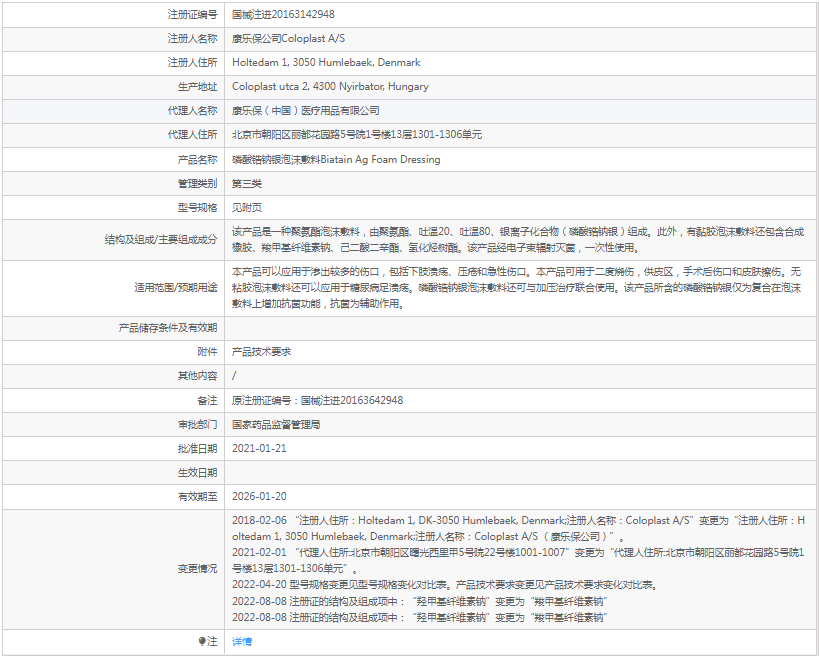Click the 批准日期 label
The height and width of the screenshot is (659, 819).
tap(197, 449)
